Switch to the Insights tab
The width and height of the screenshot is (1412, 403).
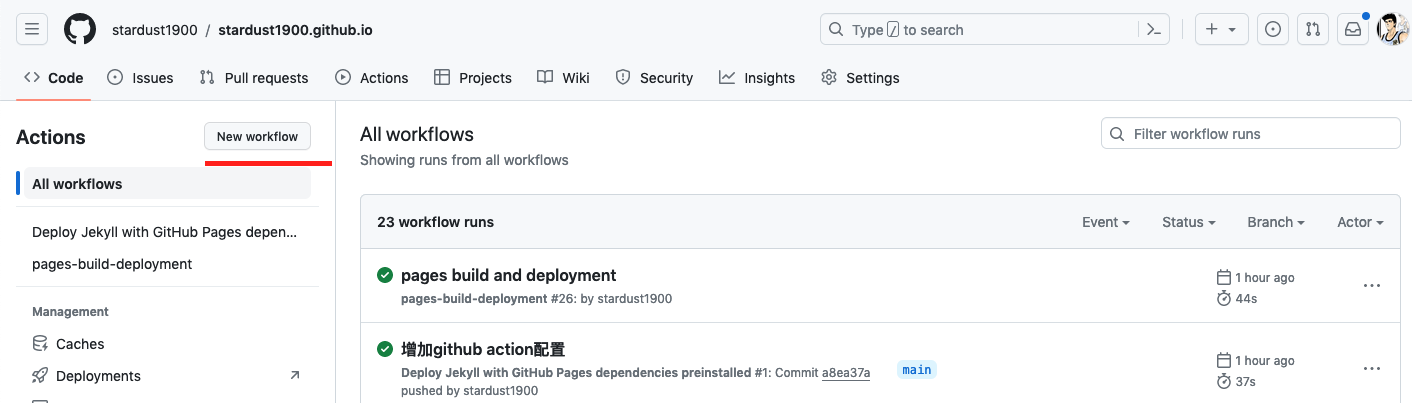click(x=757, y=78)
